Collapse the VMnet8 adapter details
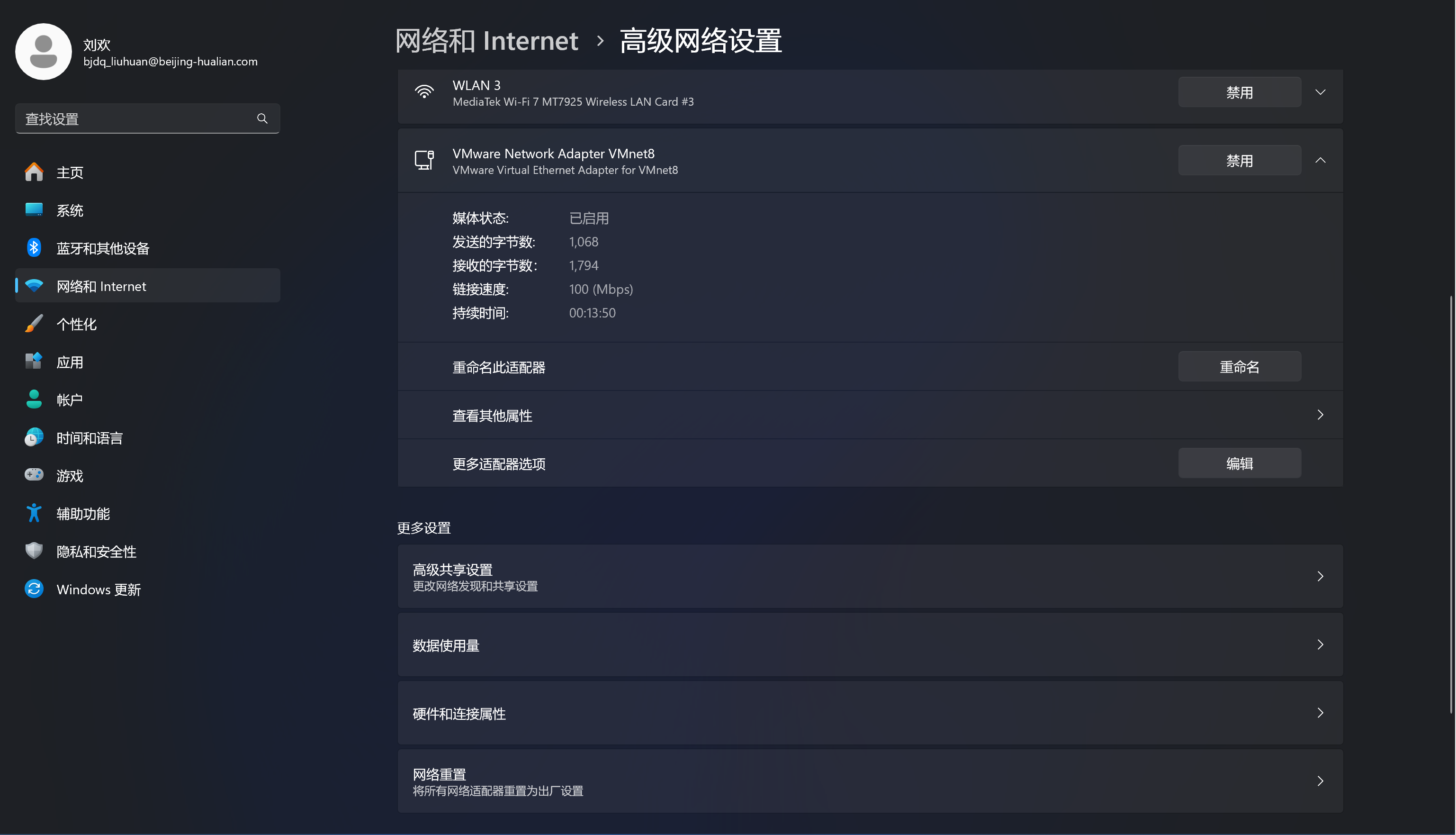The width and height of the screenshot is (1456, 835). click(x=1321, y=160)
